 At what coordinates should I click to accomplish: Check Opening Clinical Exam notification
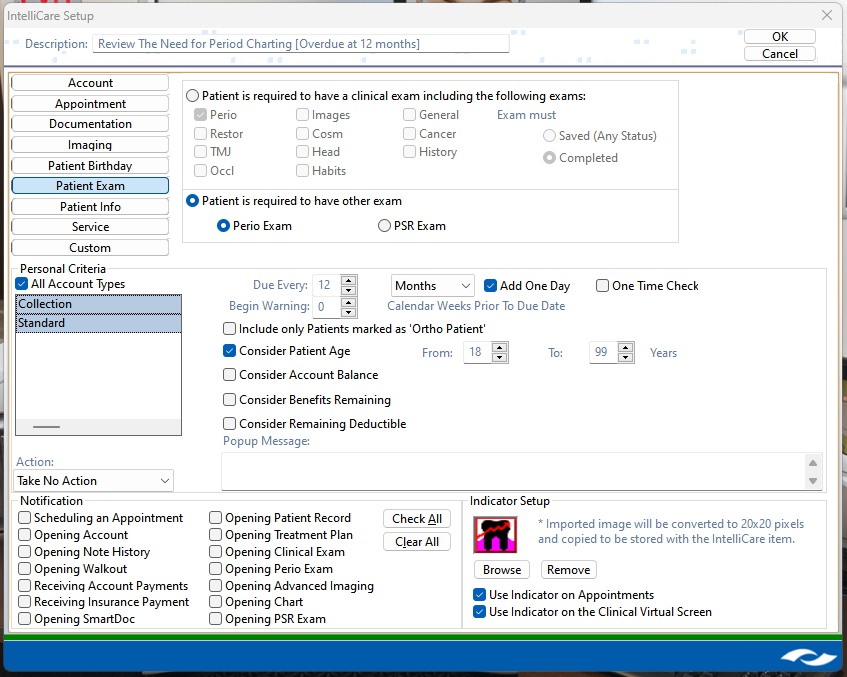[x=216, y=552]
